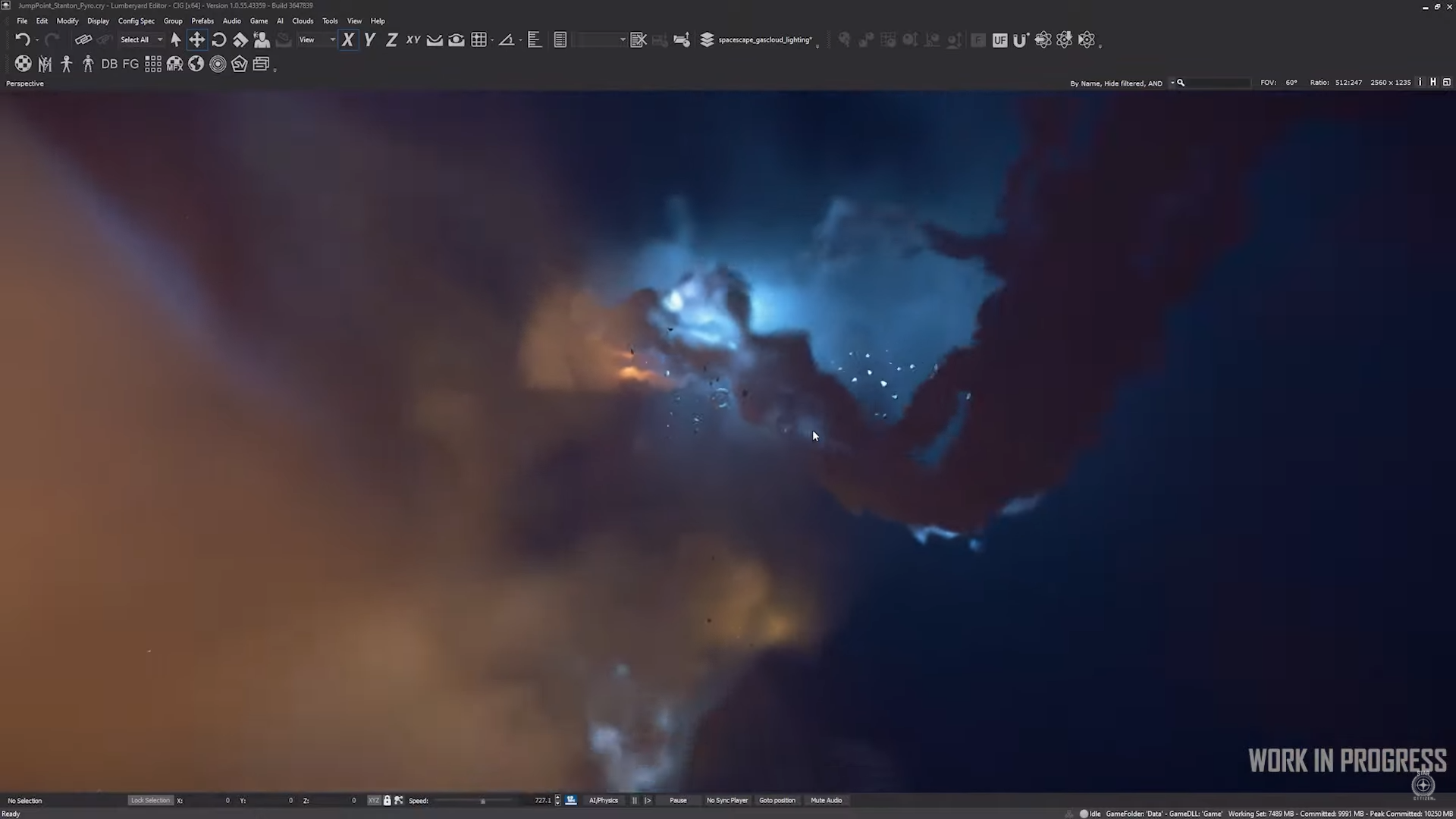Screen dimensions: 1456x819
Task: Click the Redo arrow icon
Action: point(52,39)
